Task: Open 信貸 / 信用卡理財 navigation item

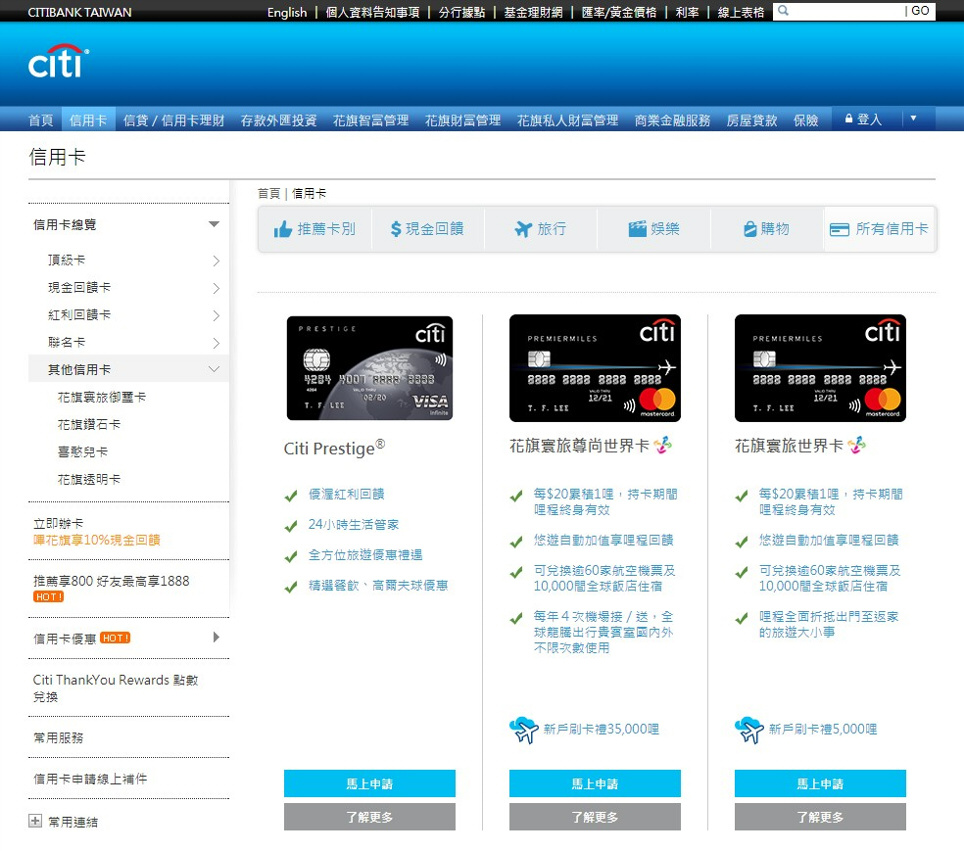Action: coord(173,120)
